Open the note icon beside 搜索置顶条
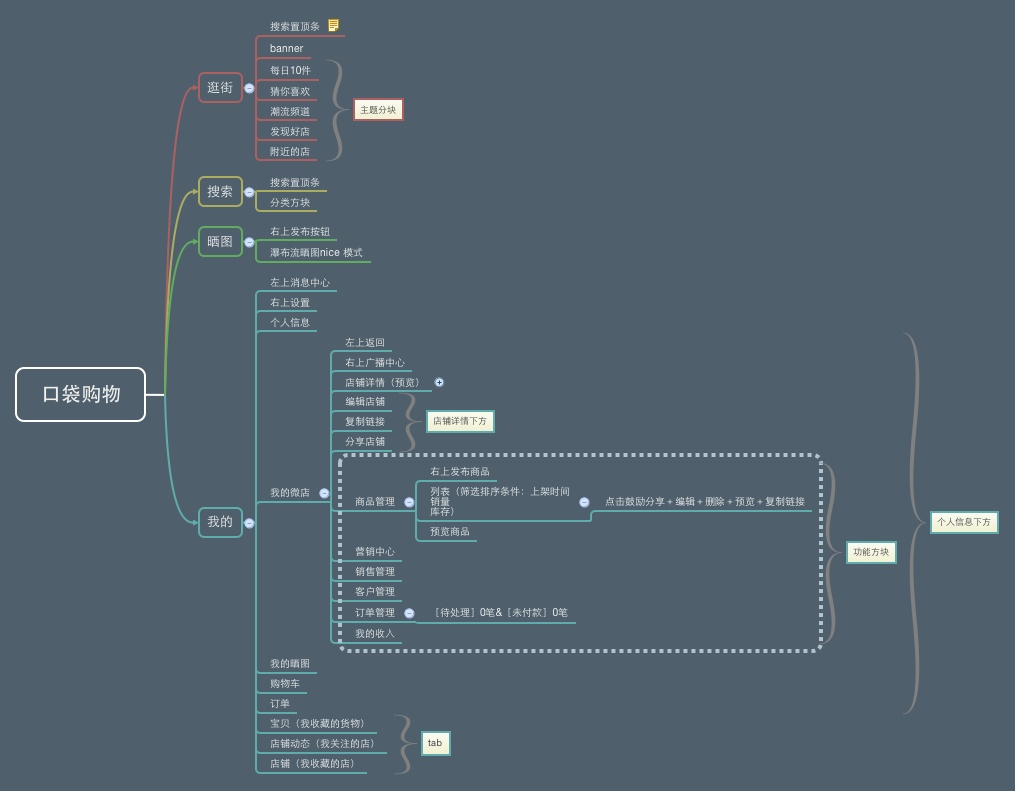This screenshot has width=1015, height=791. (333, 25)
